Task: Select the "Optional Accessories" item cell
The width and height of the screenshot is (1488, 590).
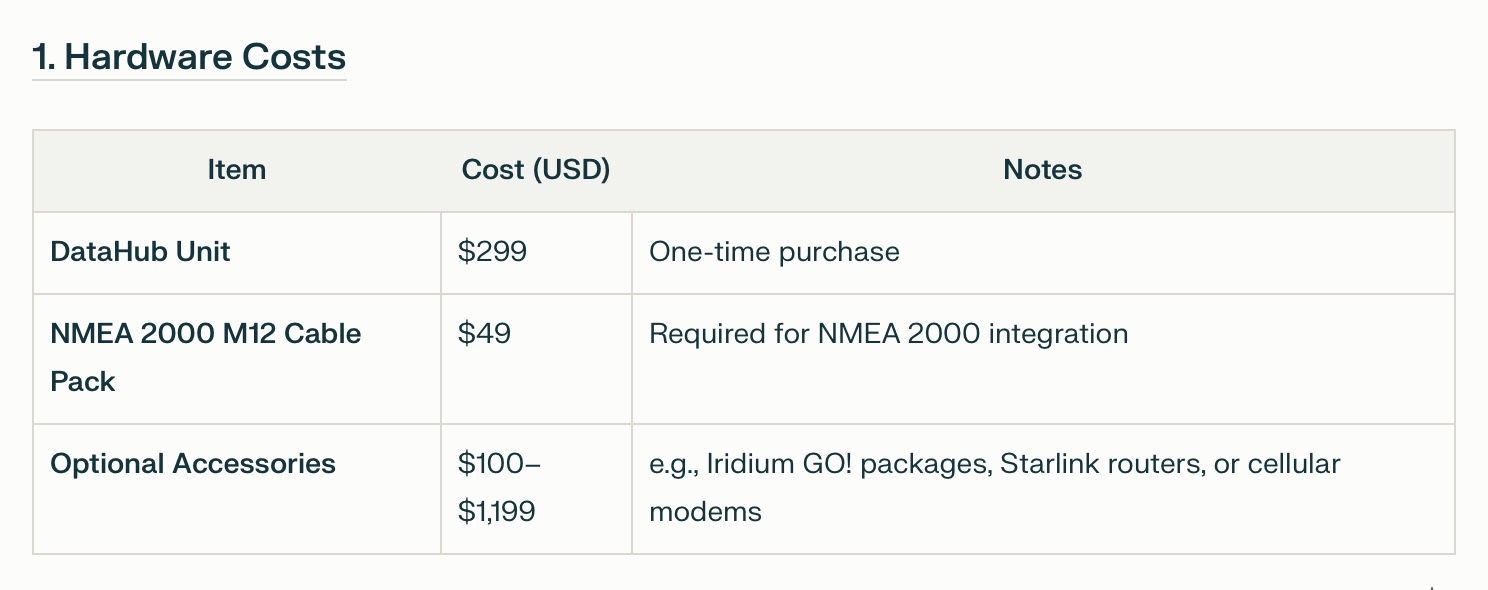Action: point(193,464)
